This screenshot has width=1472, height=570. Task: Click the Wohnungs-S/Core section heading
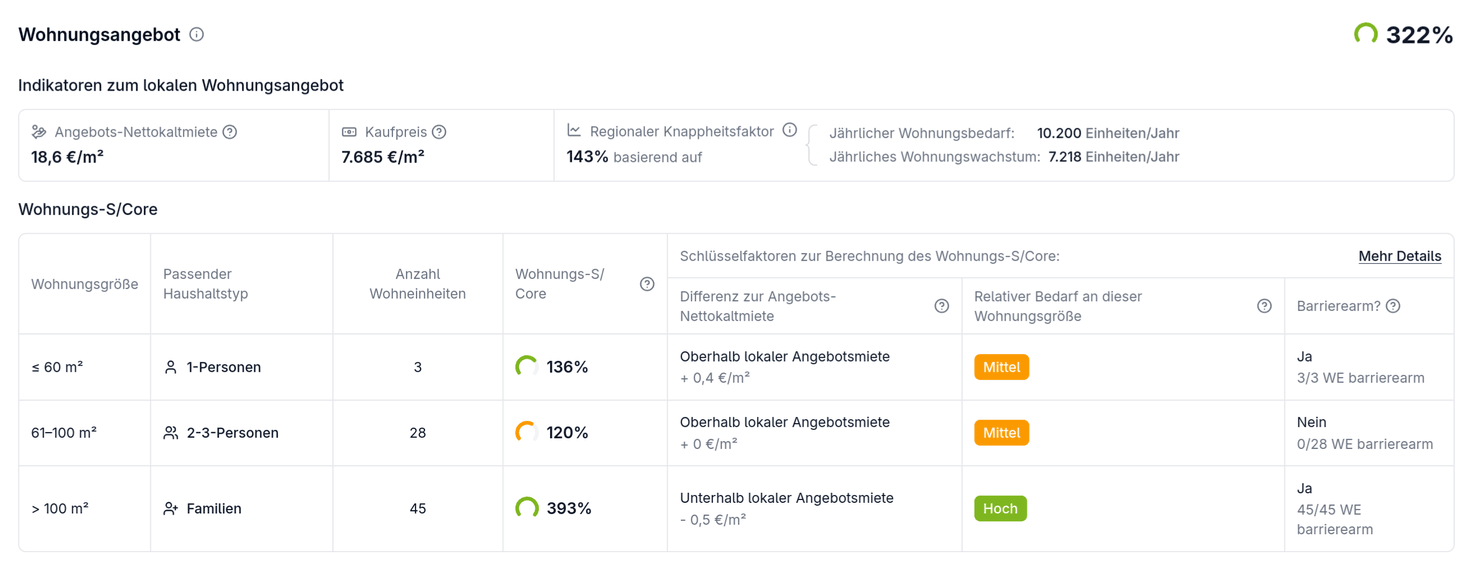tap(88, 210)
